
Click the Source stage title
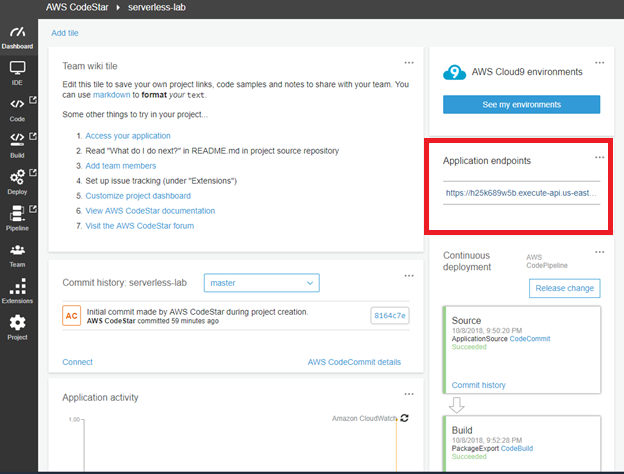[466, 321]
